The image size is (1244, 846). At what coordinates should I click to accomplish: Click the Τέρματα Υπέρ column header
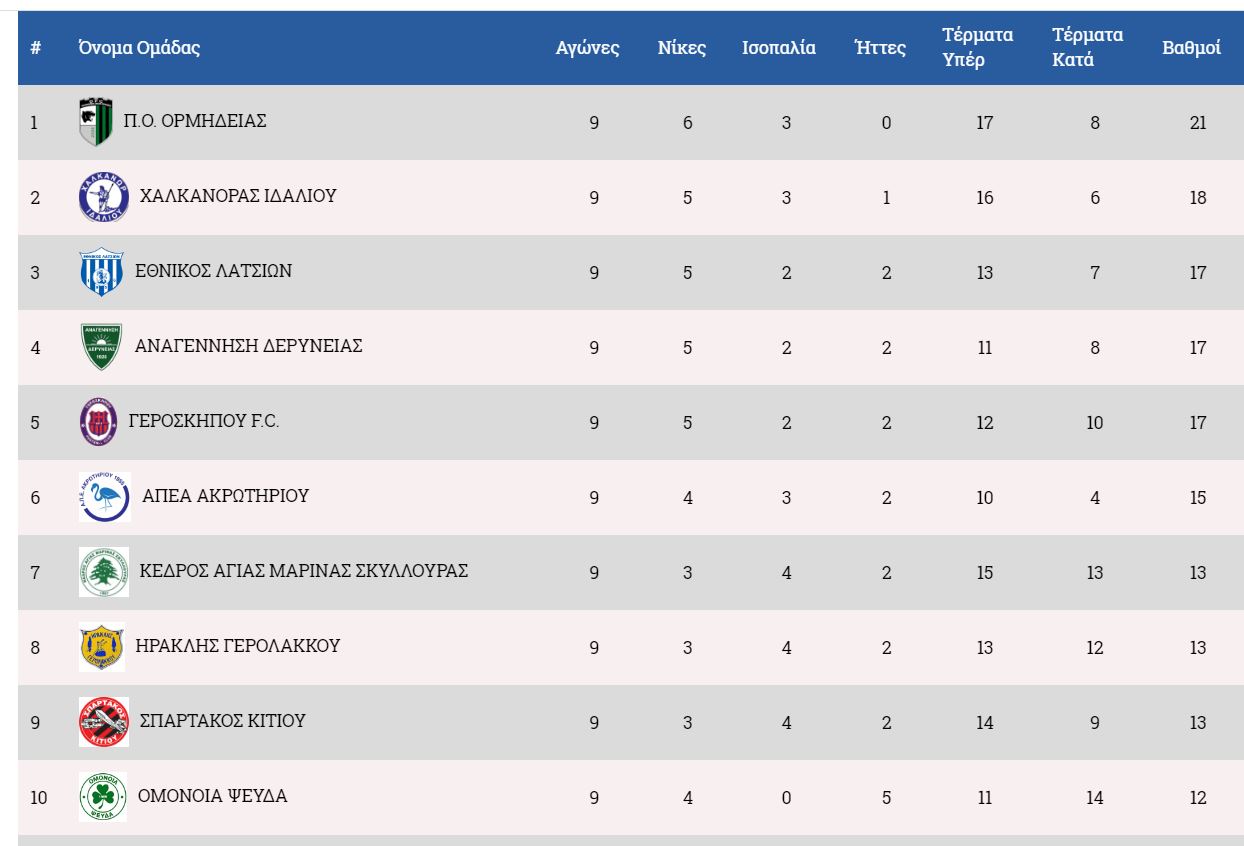[977, 48]
